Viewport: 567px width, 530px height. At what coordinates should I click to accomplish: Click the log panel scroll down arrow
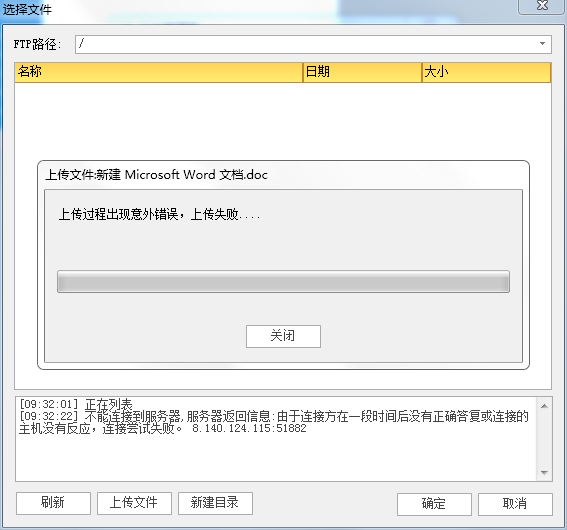click(x=544, y=473)
